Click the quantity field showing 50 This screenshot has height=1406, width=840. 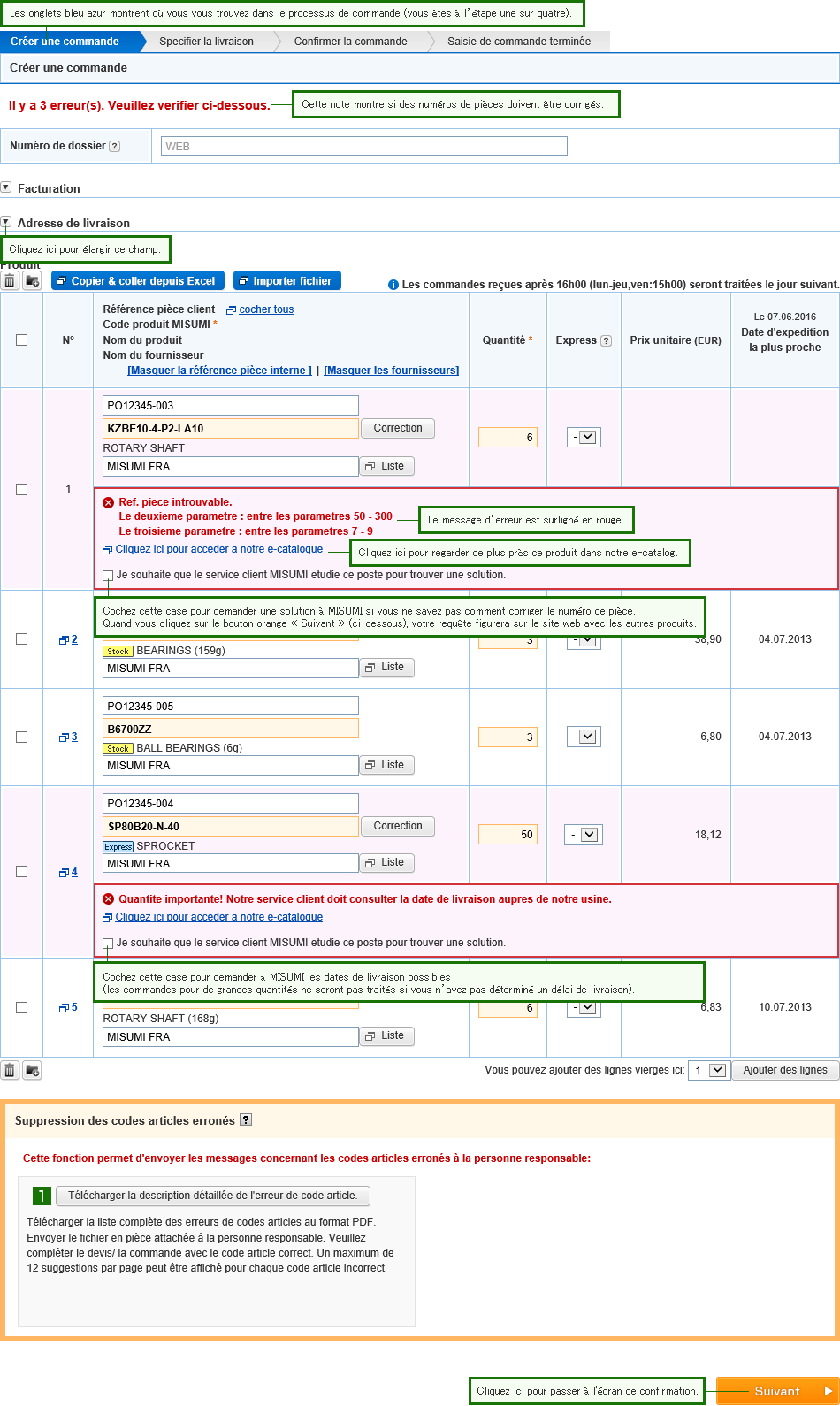[508, 834]
